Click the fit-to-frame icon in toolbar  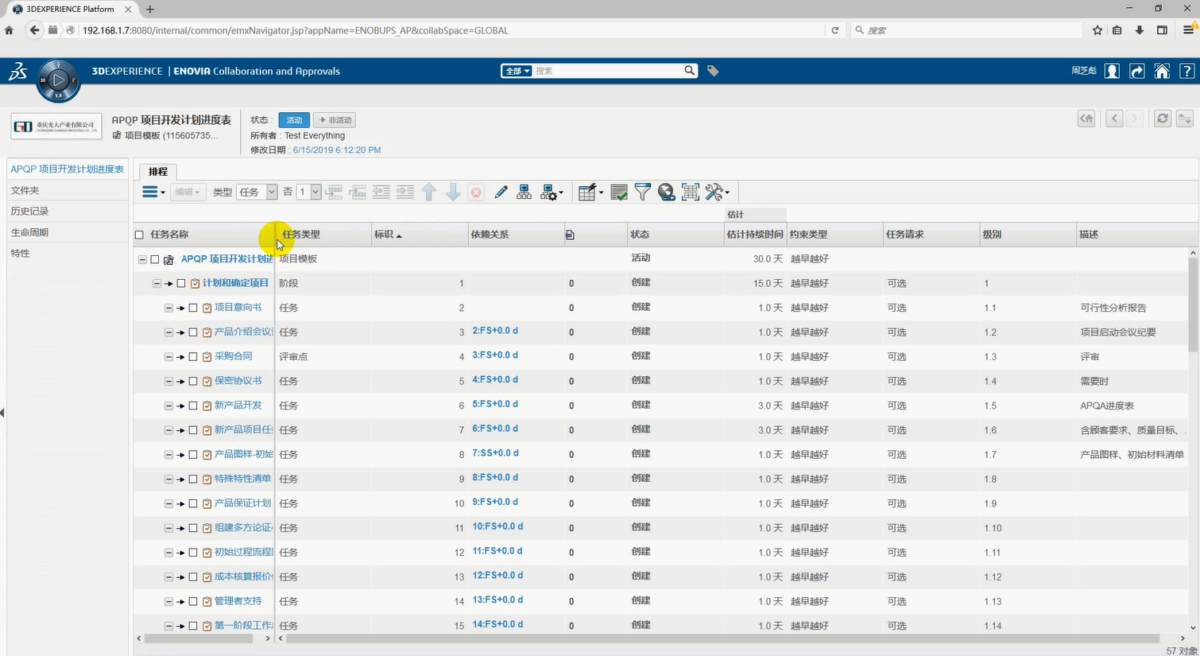[690, 192]
